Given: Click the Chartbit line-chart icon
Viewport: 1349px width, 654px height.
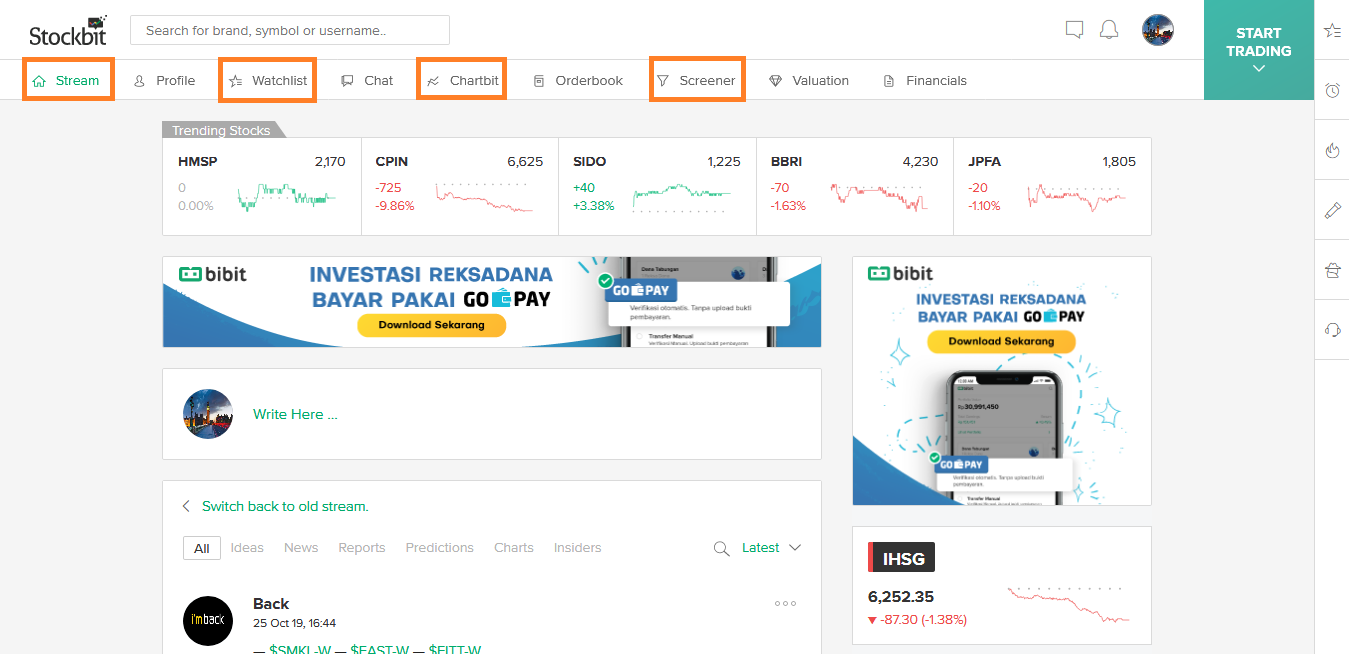Looking at the screenshot, I should [433, 81].
